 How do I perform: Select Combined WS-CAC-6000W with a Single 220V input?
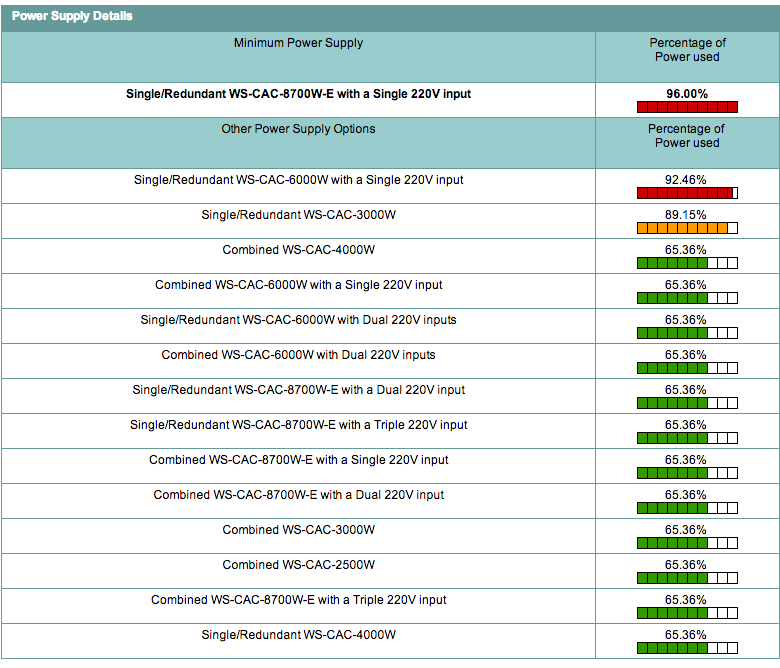click(x=298, y=285)
